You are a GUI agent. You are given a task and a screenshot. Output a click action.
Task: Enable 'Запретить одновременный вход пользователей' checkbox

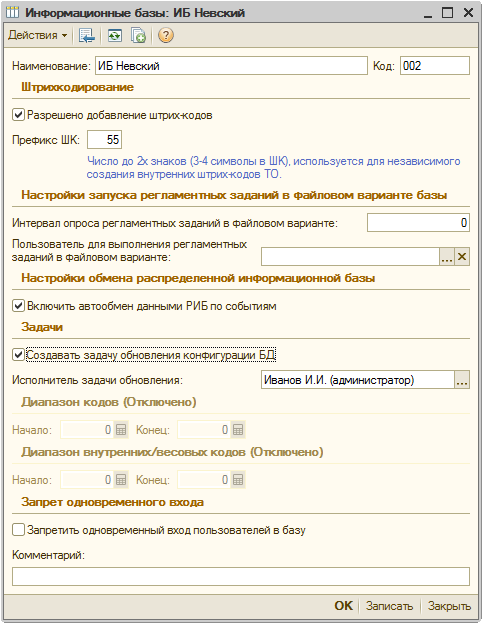18,530
